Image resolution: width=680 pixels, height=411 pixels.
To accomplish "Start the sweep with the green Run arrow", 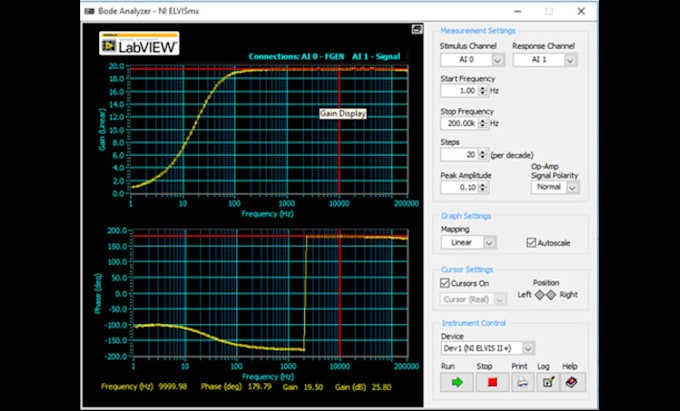I will (457, 382).
